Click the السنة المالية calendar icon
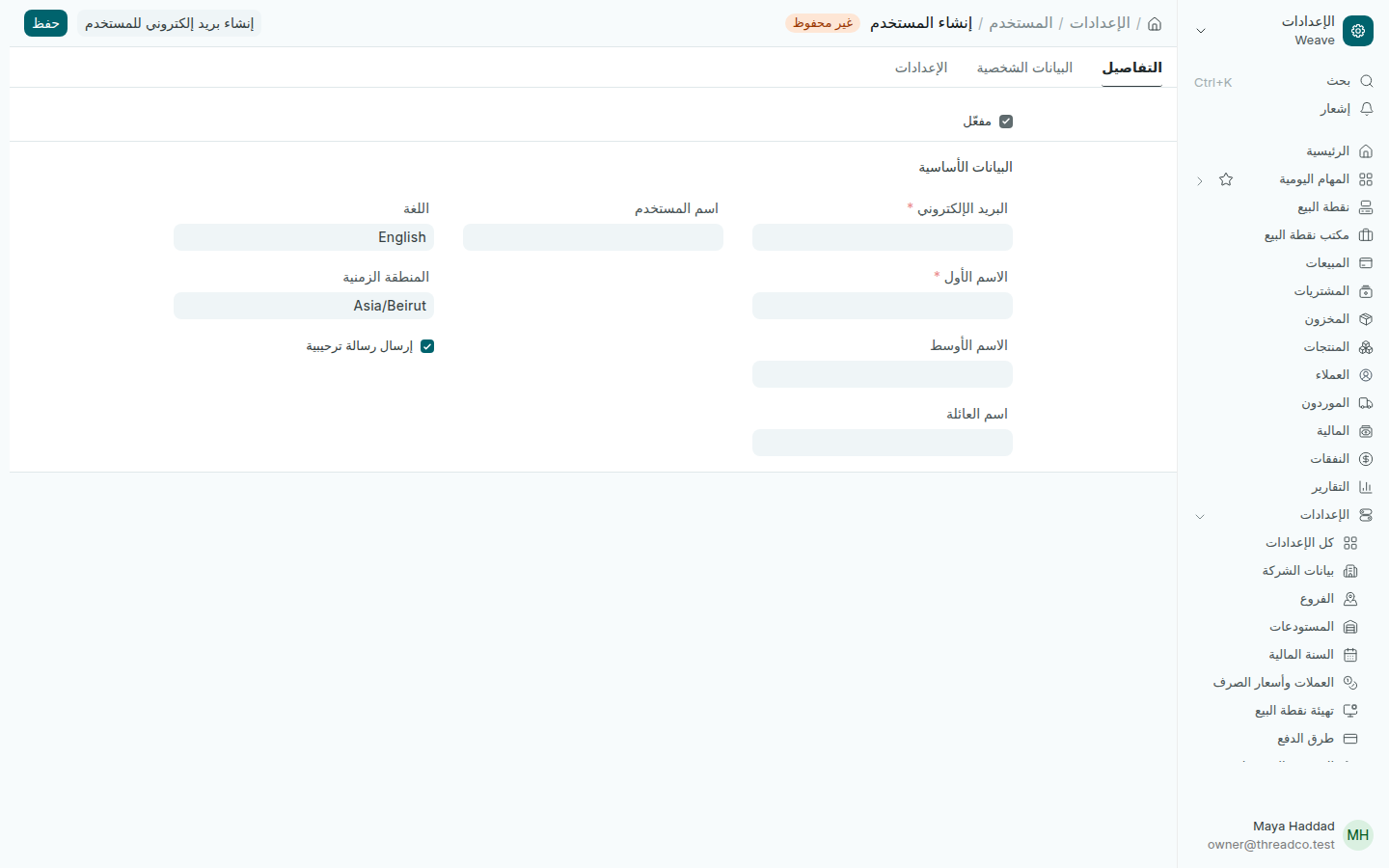The image size is (1389, 868). (x=1350, y=655)
